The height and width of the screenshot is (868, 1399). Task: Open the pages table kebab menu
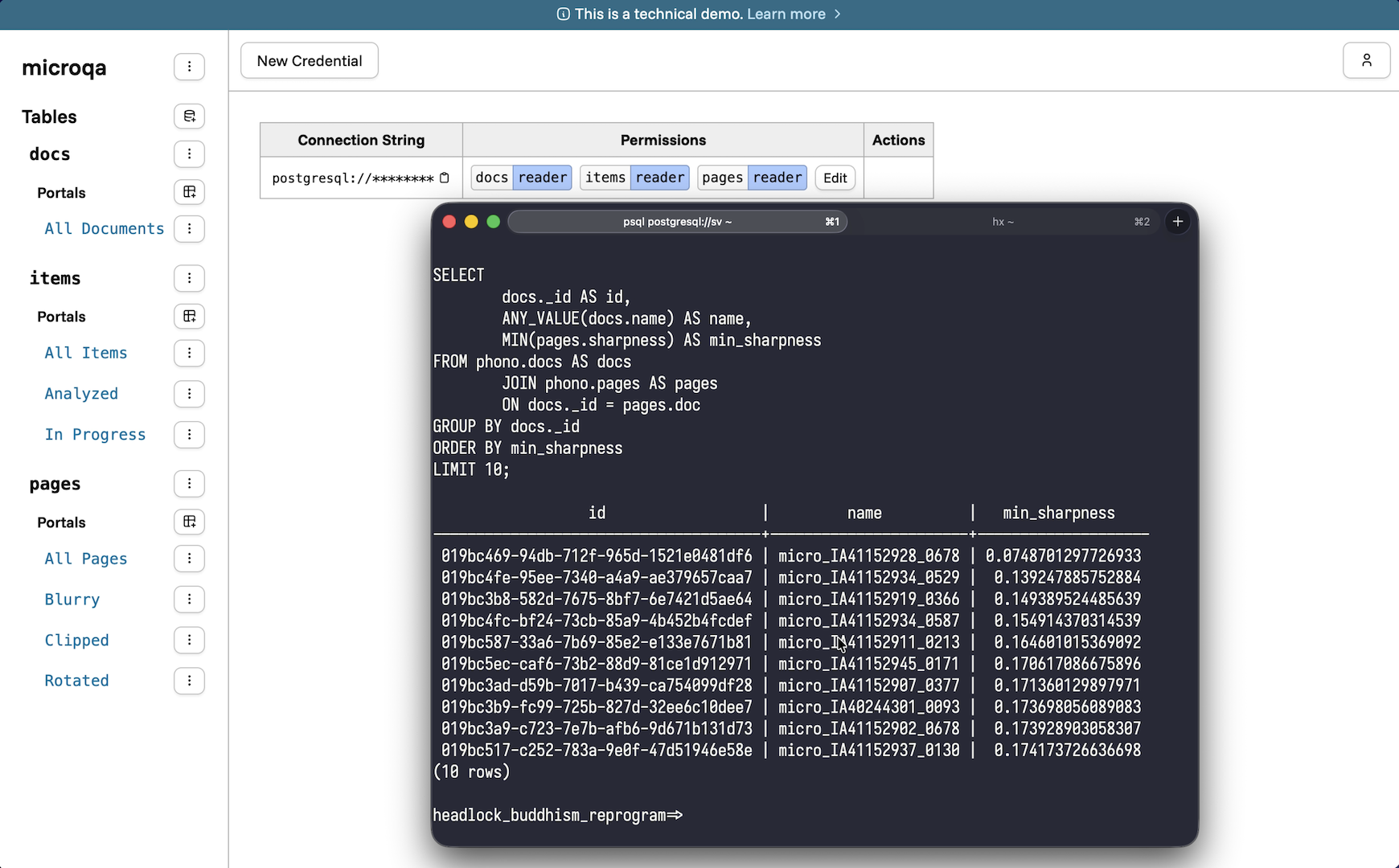point(189,484)
